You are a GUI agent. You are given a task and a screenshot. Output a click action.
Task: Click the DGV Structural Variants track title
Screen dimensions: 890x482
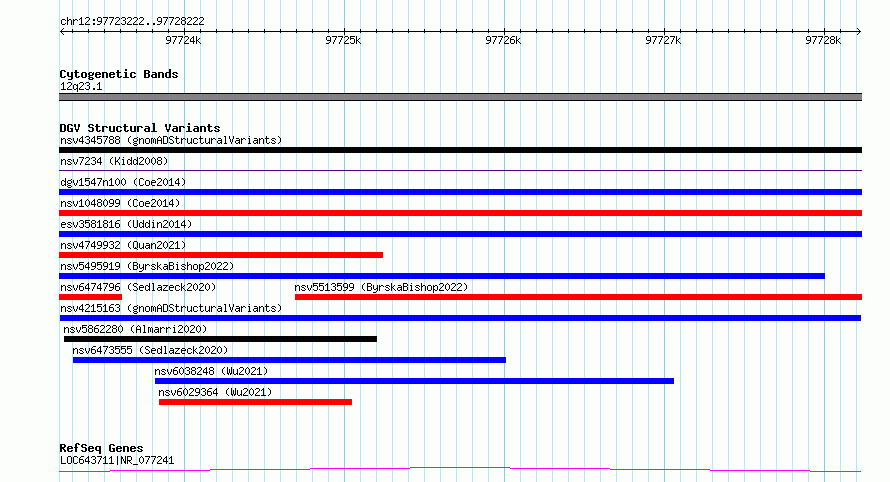pyautogui.click(x=140, y=128)
